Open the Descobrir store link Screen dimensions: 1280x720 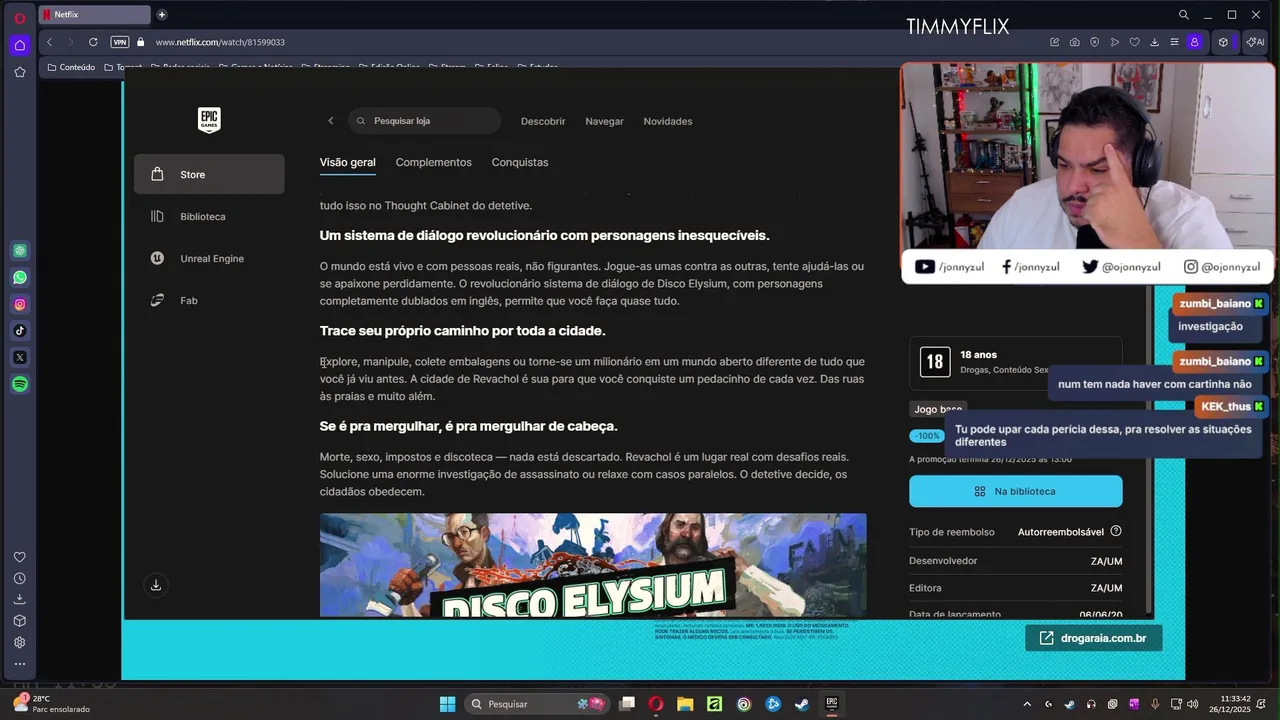coord(543,121)
